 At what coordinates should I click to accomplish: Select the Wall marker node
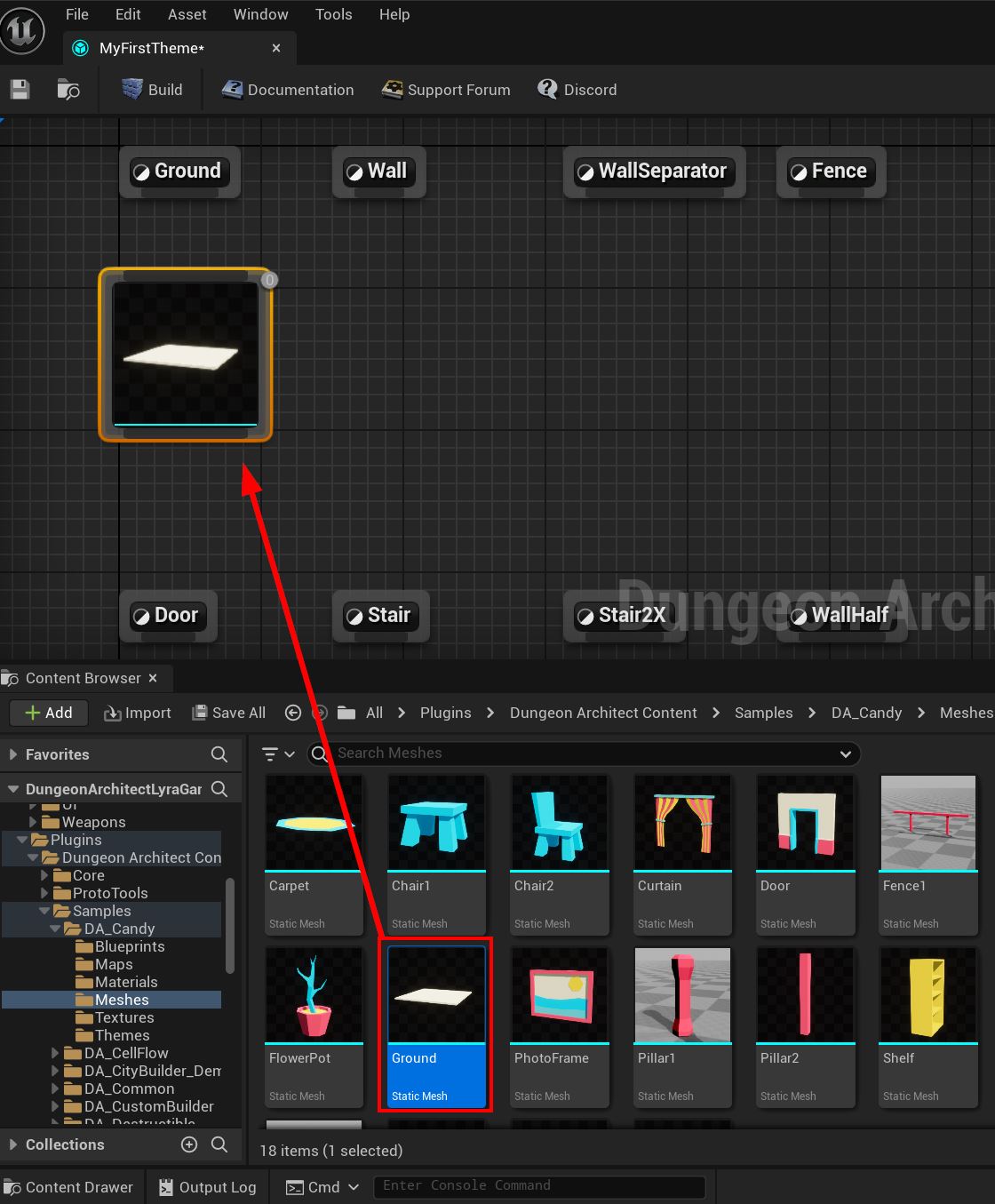pos(379,171)
